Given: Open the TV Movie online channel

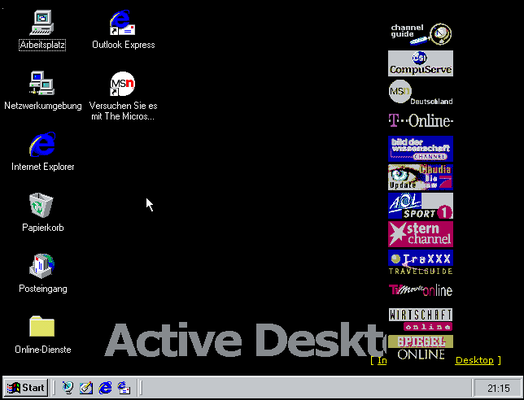Looking at the screenshot, I should 421,290.
